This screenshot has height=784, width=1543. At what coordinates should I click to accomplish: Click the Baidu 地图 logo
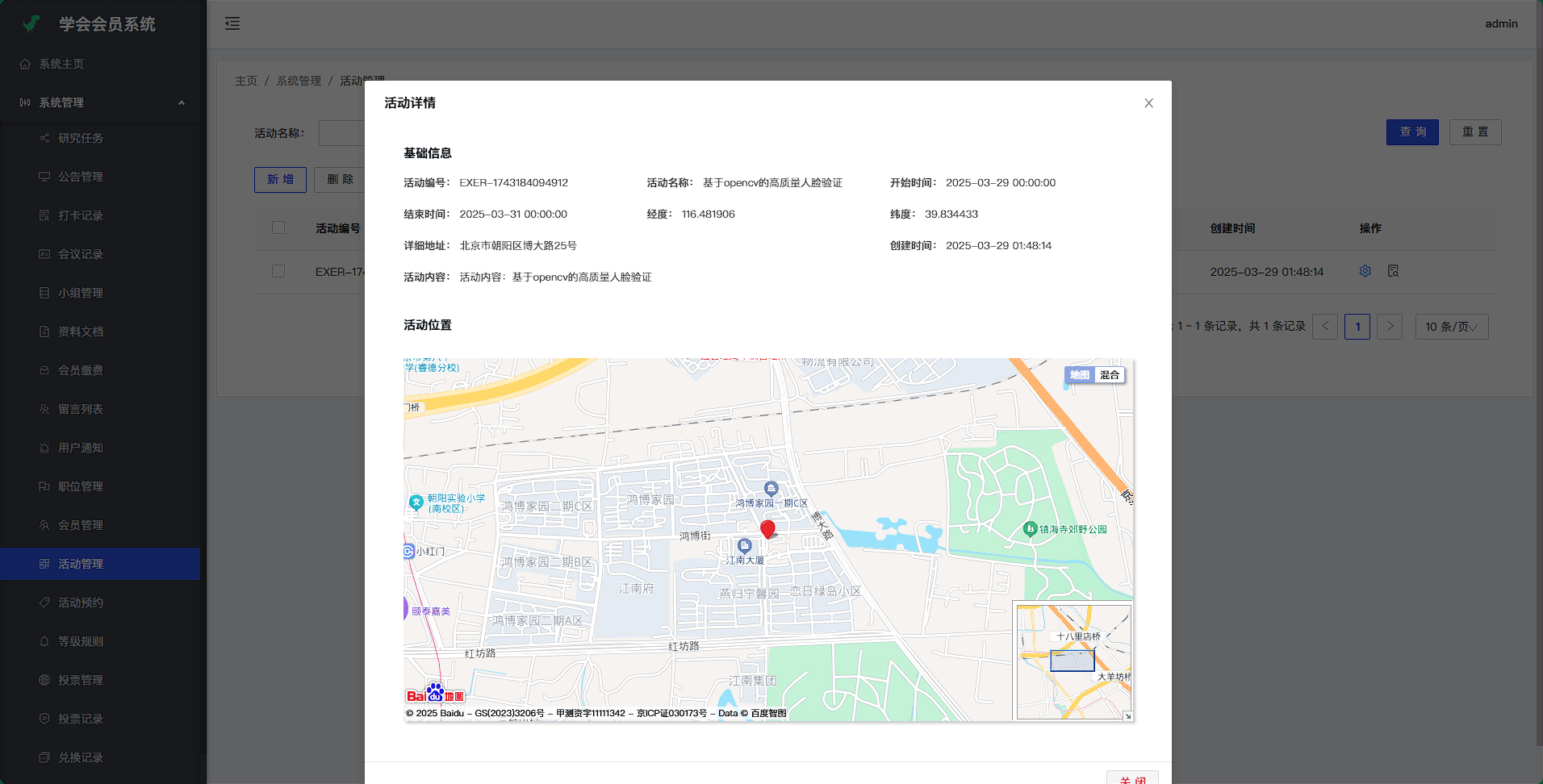click(435, 694)
